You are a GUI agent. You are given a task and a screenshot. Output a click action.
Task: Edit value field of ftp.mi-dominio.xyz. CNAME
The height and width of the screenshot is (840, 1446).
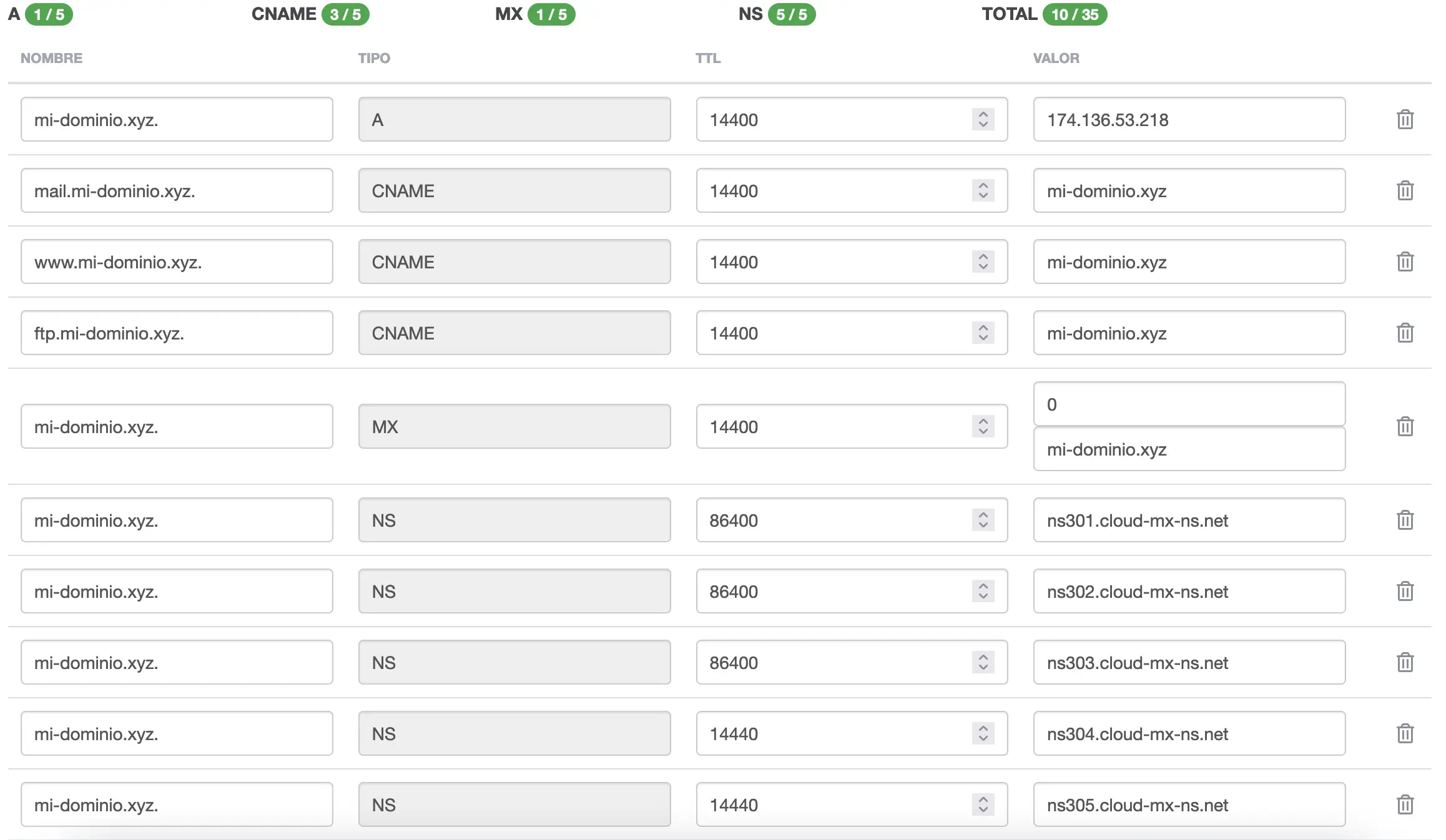1189,333
